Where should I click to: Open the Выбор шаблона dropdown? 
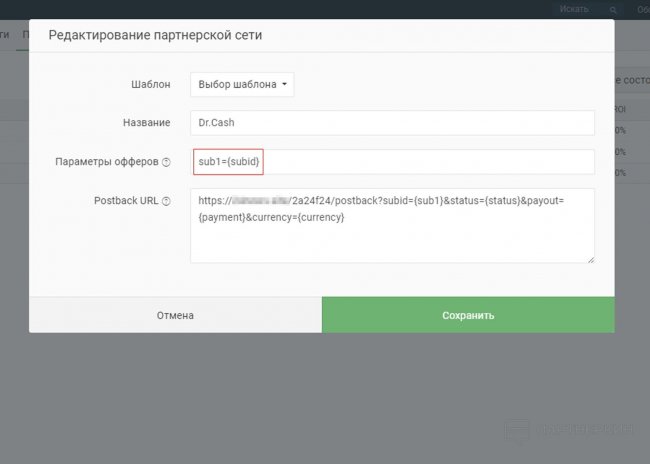coord(242,85)
